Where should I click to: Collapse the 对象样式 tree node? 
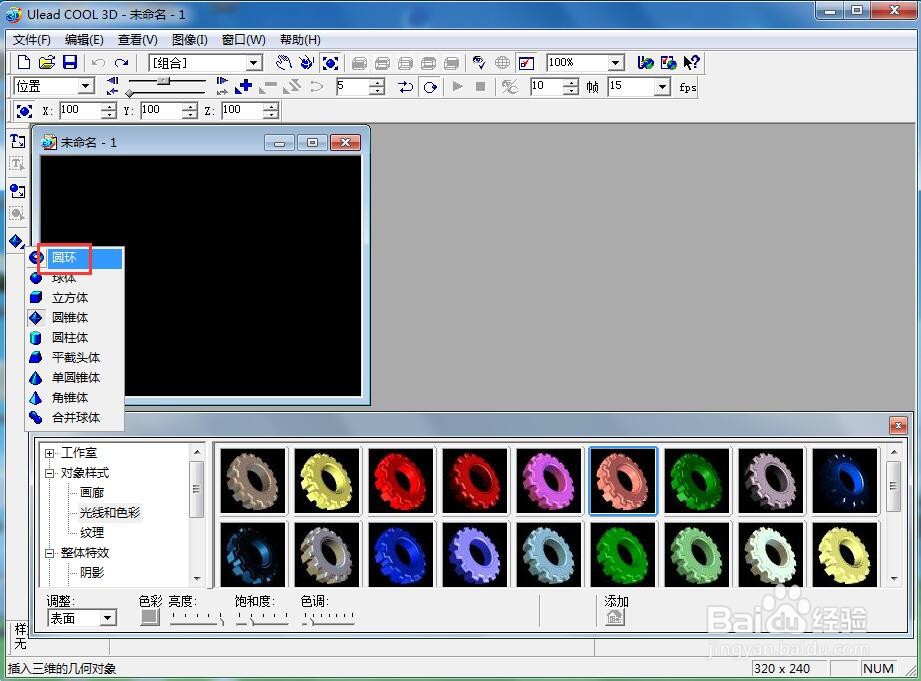point(50,473)
